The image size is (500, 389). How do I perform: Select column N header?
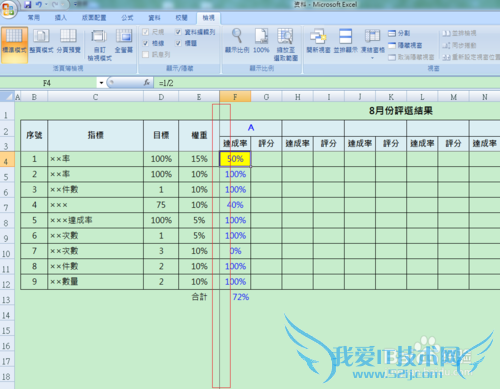pos(484,97)
